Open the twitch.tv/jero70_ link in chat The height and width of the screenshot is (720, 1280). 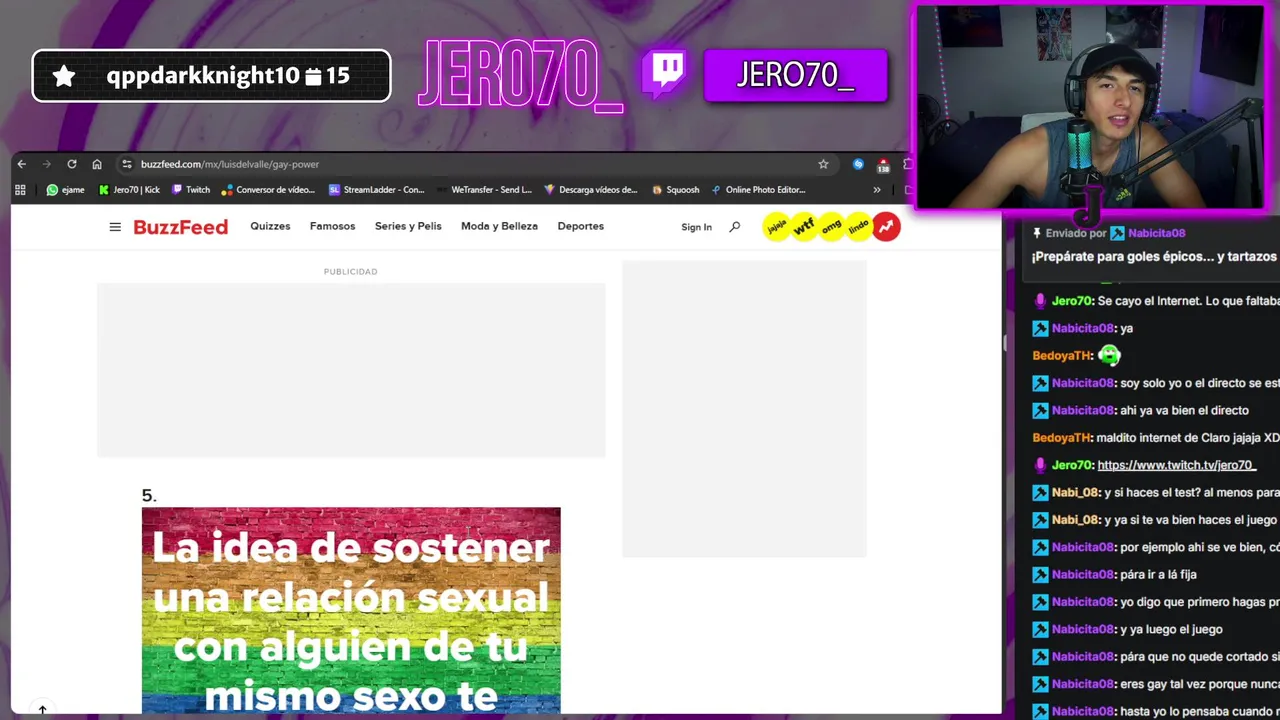click(x=1177, y=465)
